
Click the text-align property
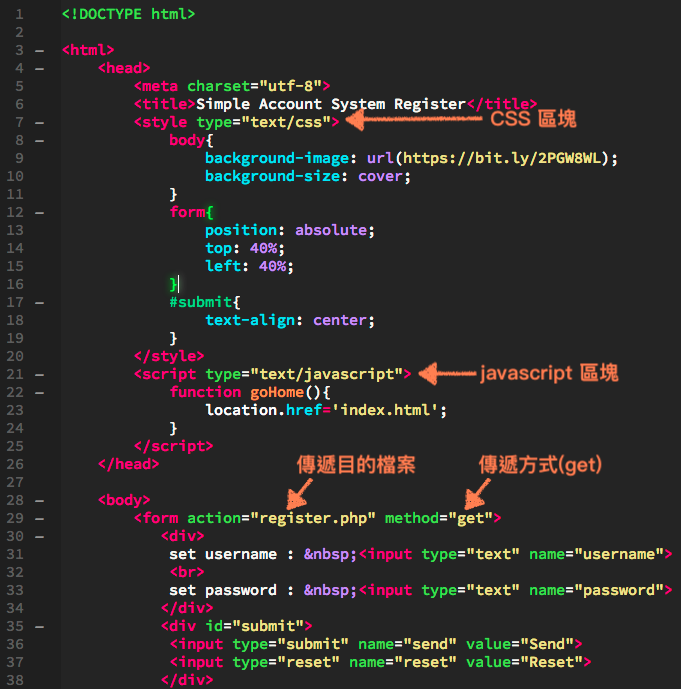tap(250, 320)
